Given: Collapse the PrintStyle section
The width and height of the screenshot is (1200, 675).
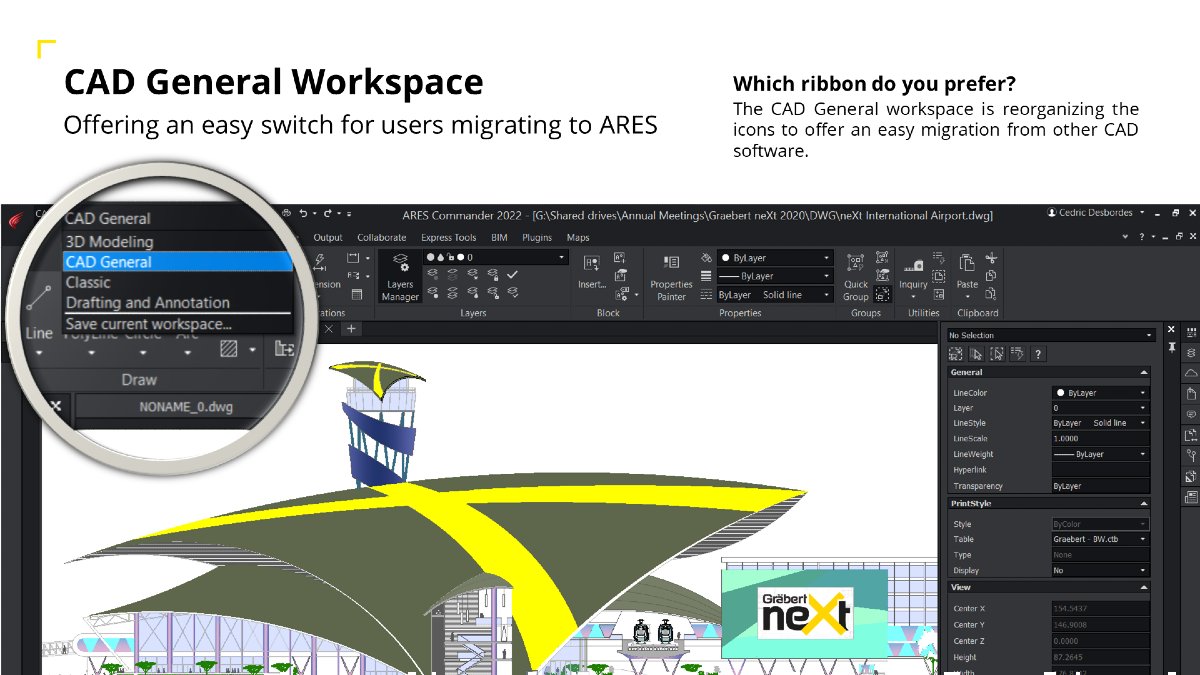Looking at the screenshot, I should 1144,504.
